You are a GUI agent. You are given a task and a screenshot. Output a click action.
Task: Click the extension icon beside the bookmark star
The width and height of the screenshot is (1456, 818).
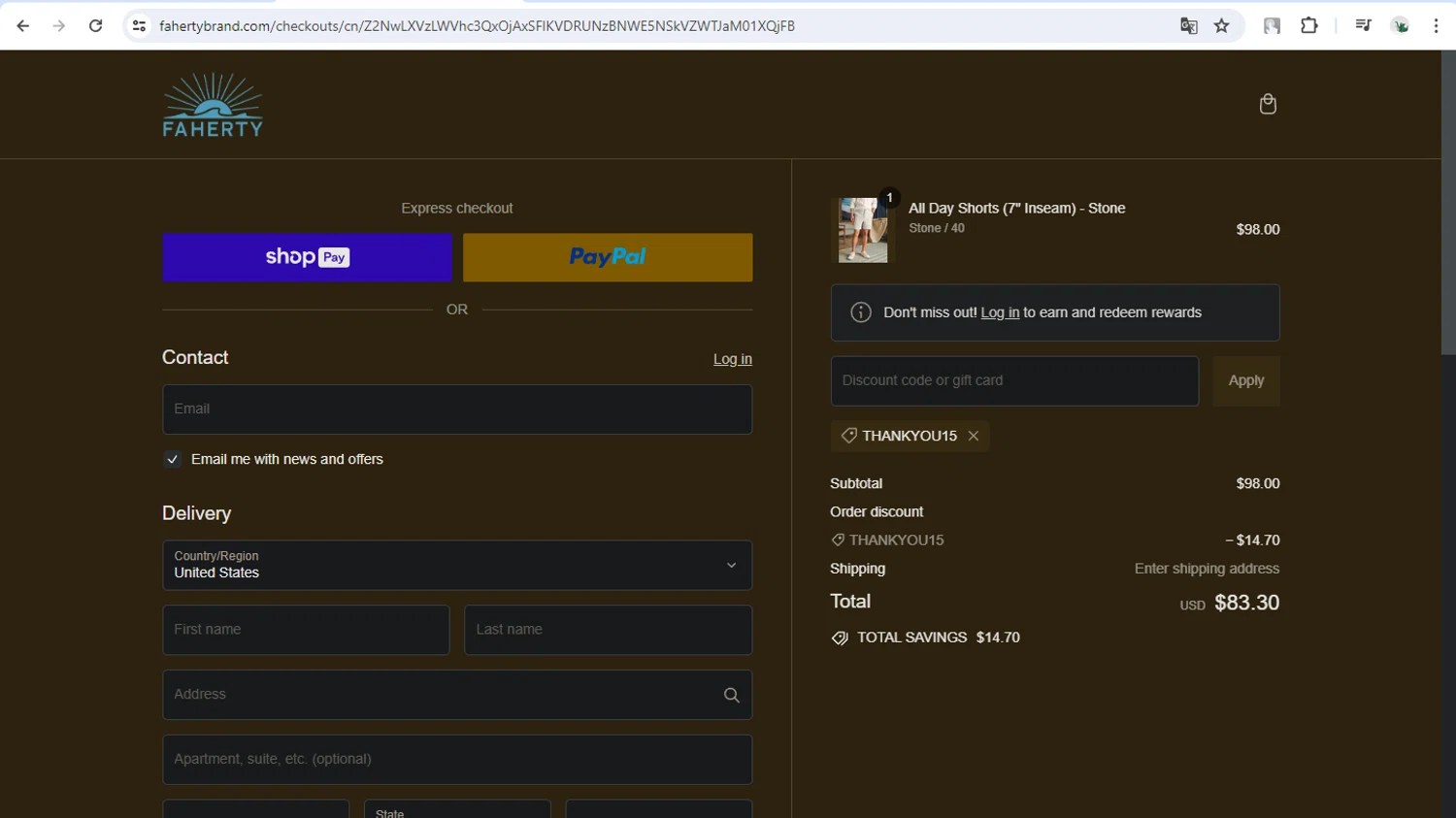point(1272,26)
